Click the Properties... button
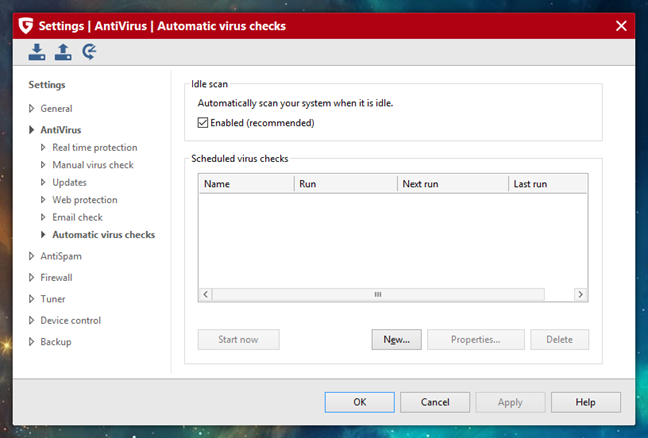Image resolution: width=648 pixels, height=438 pixels. [476, 340]
